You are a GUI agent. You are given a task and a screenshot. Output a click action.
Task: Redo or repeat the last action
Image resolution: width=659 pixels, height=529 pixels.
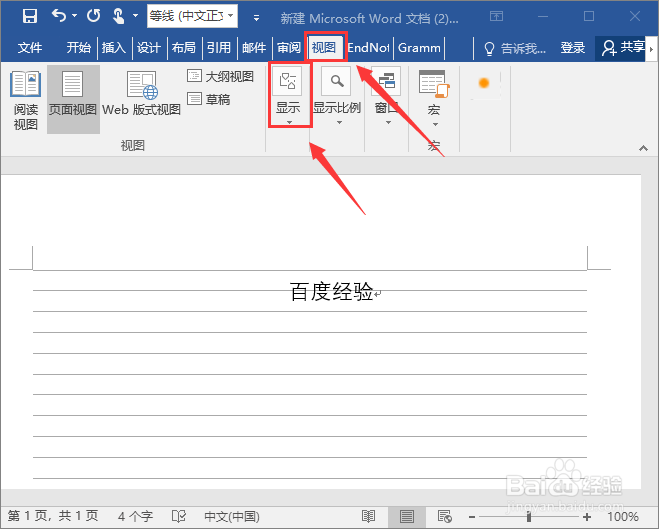pos(93,16)
